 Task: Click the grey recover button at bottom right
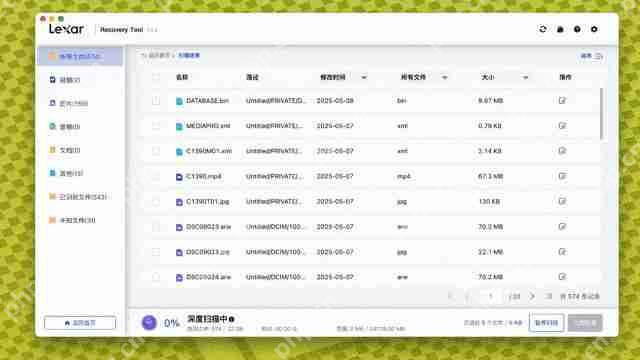[x=585, y=323]
